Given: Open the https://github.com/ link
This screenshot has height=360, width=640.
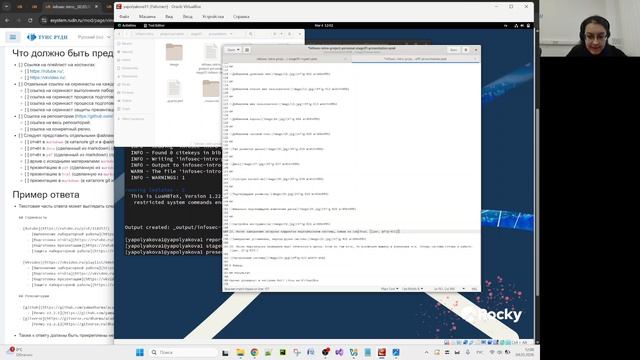Looking at the screenshot, I should point(95,116).
